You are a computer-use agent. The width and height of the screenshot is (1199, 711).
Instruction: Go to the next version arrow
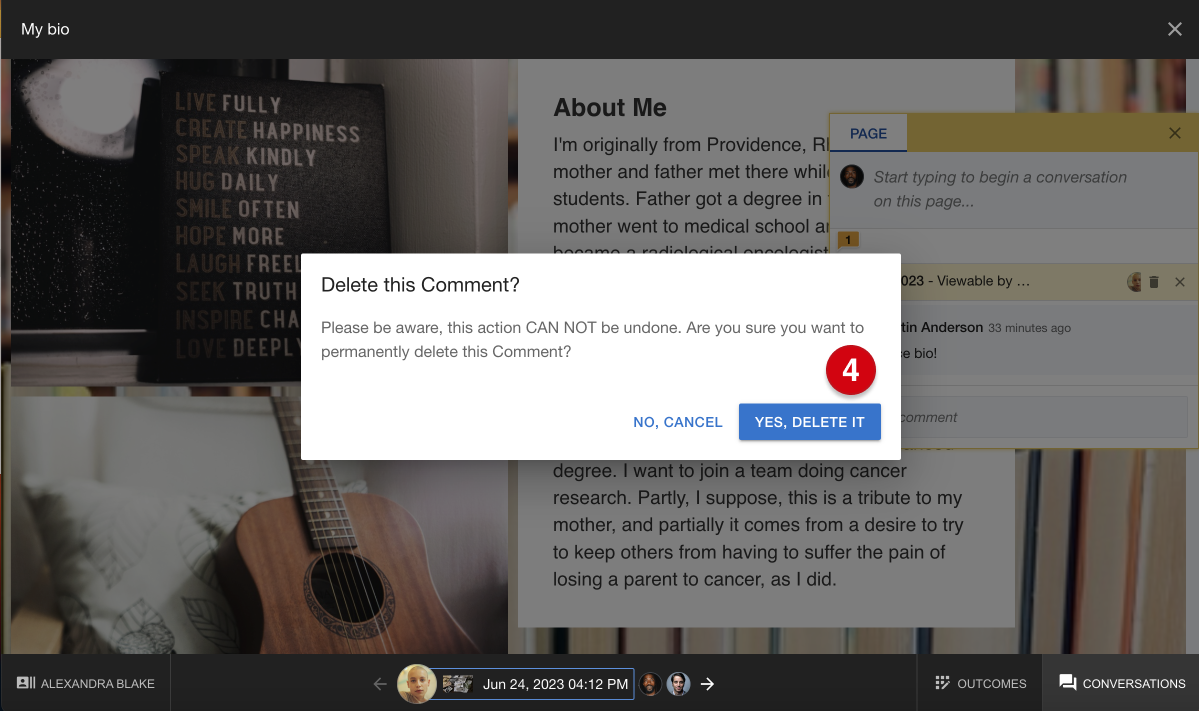point(707,683)
